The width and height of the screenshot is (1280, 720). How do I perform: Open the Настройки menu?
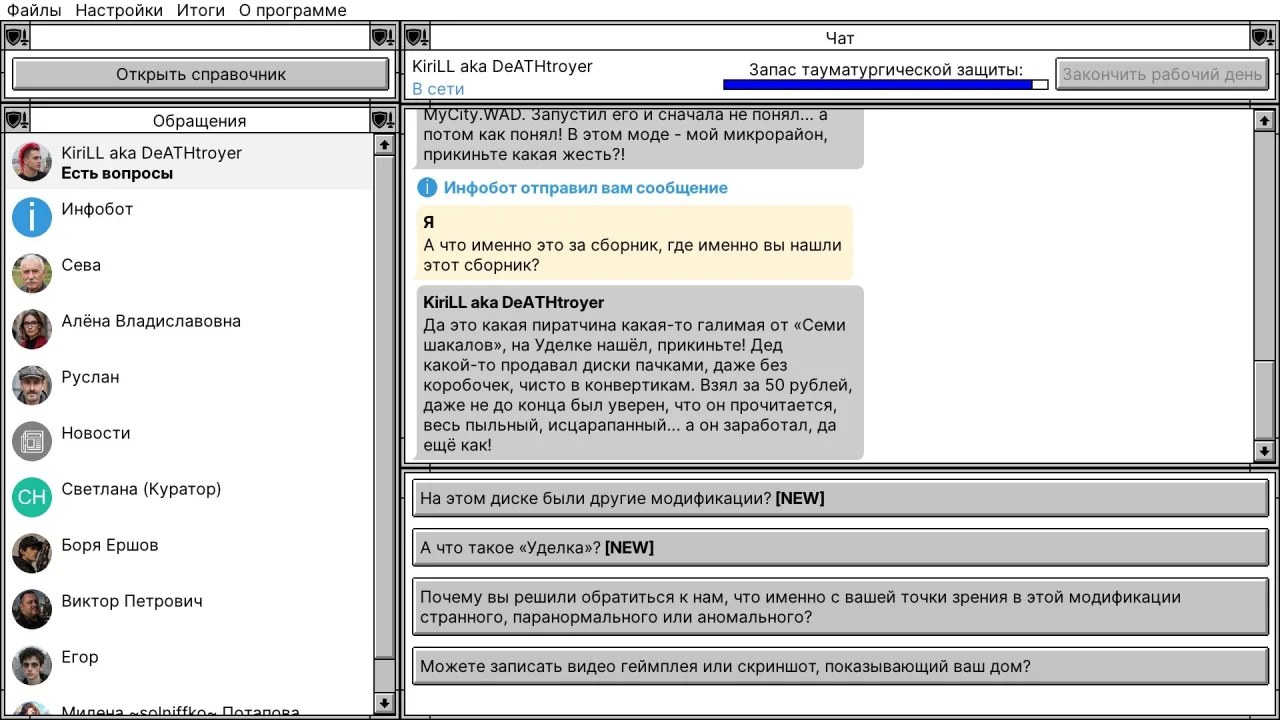click(x=119, y=11)
